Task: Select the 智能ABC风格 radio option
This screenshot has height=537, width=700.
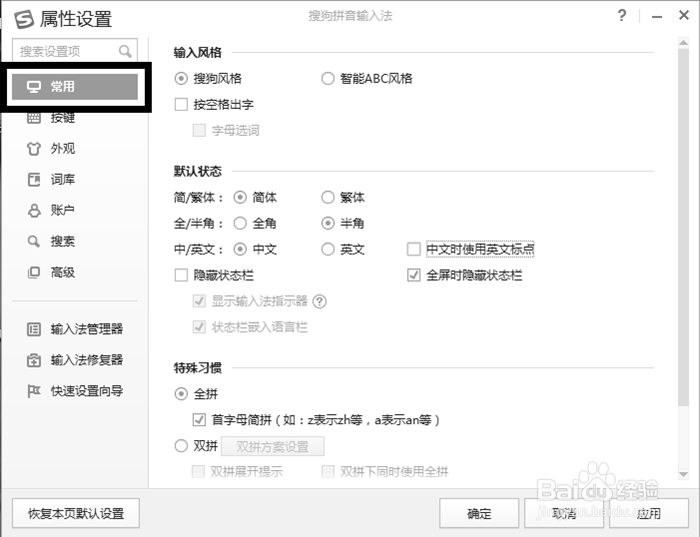Action: 328,79
